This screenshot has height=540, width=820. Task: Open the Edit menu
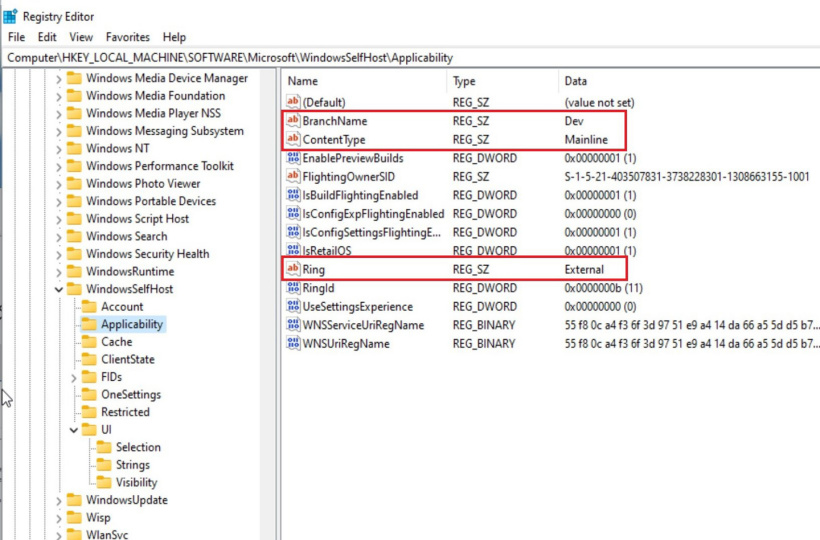46,37
